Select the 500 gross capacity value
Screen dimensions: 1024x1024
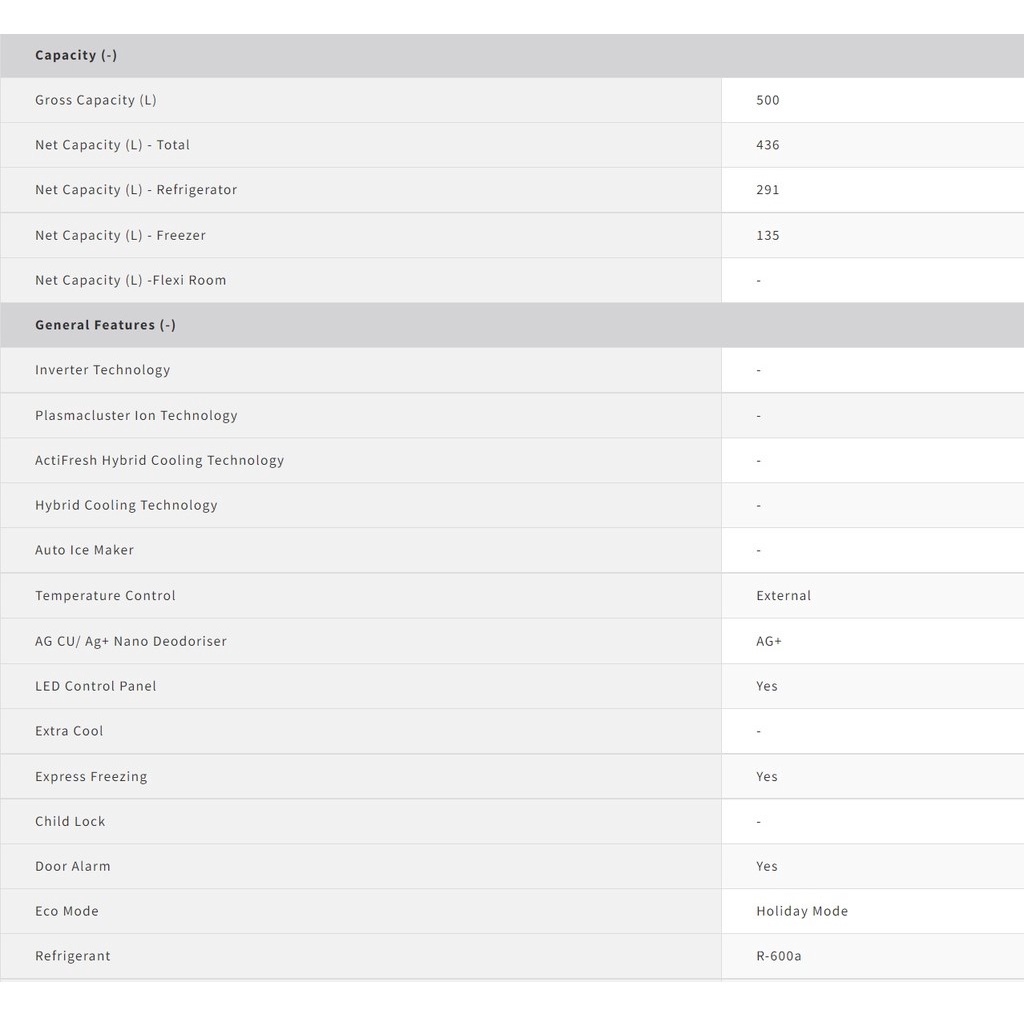[x=768, y=100]
